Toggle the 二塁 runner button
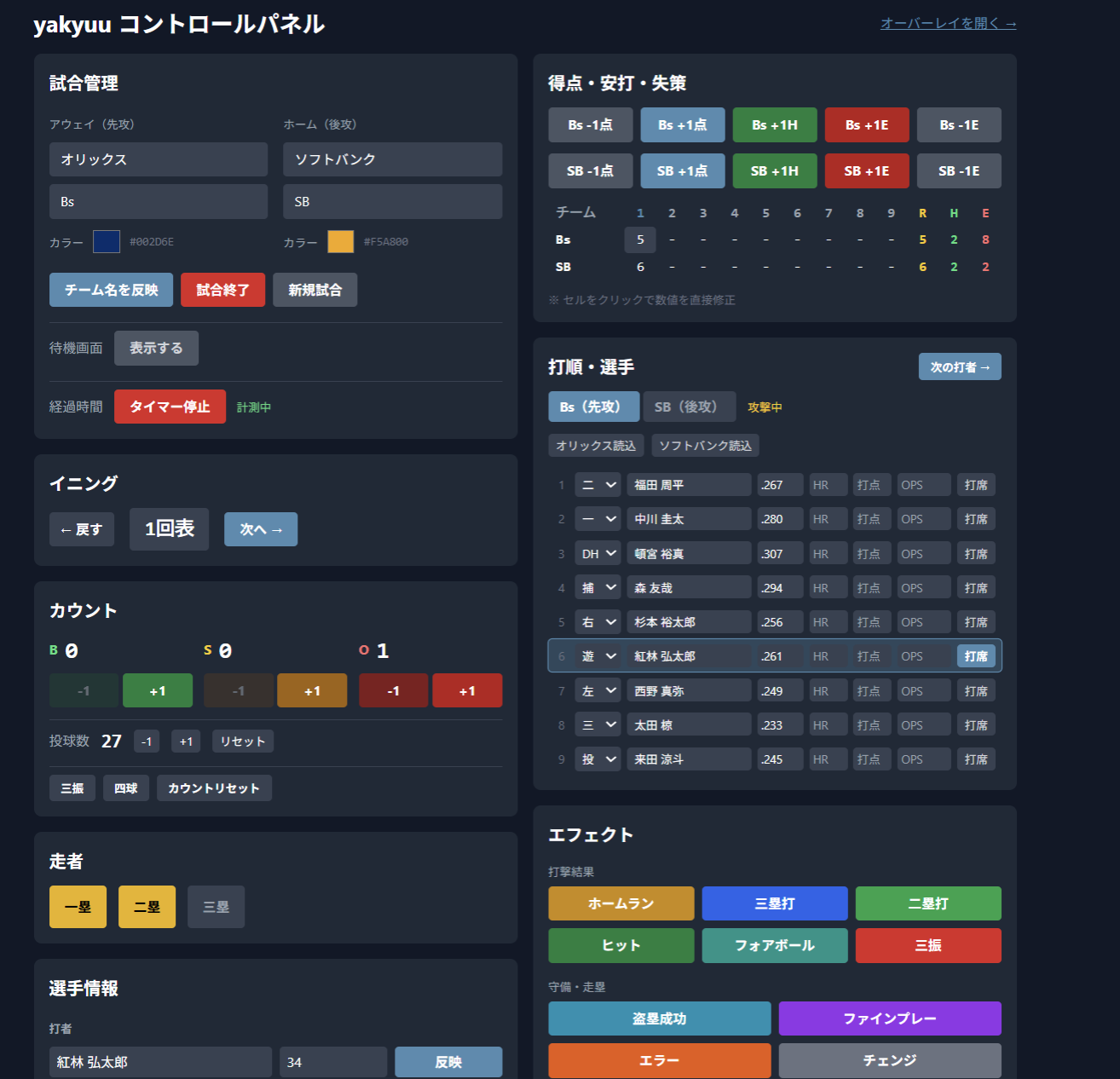1120x1079 pixels. coord(147,907)
